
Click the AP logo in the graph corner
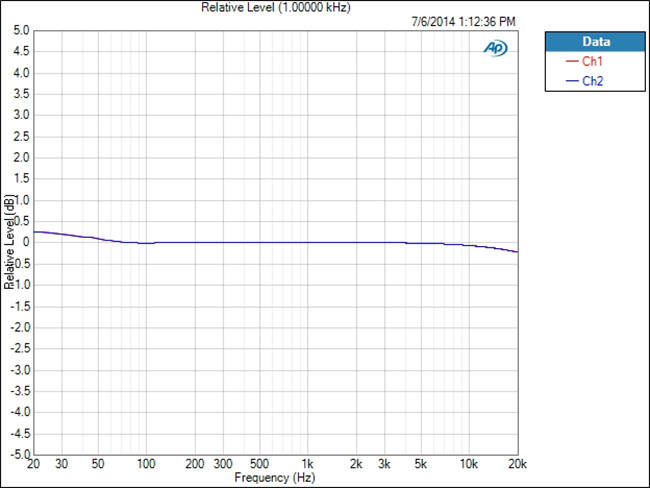[495, 47]
